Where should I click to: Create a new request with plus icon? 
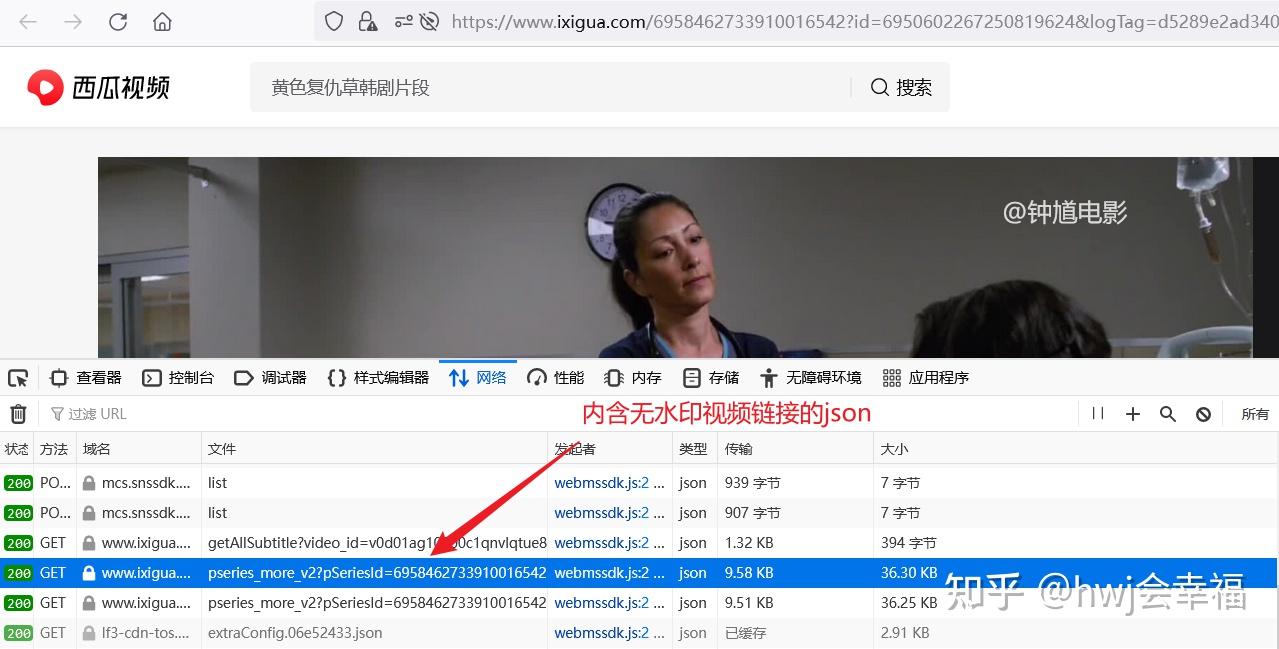1132,413
